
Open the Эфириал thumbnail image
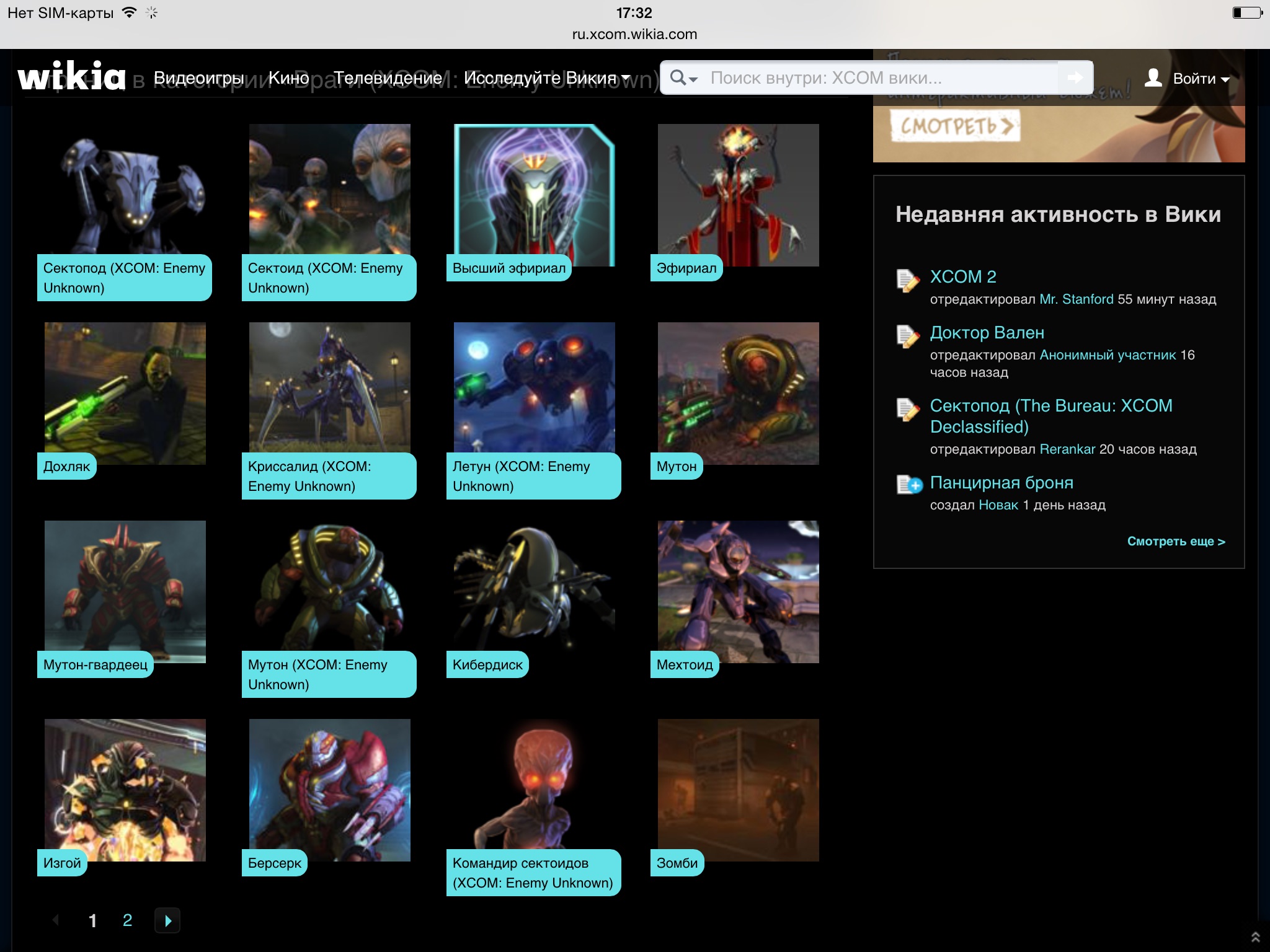point(738,189)
